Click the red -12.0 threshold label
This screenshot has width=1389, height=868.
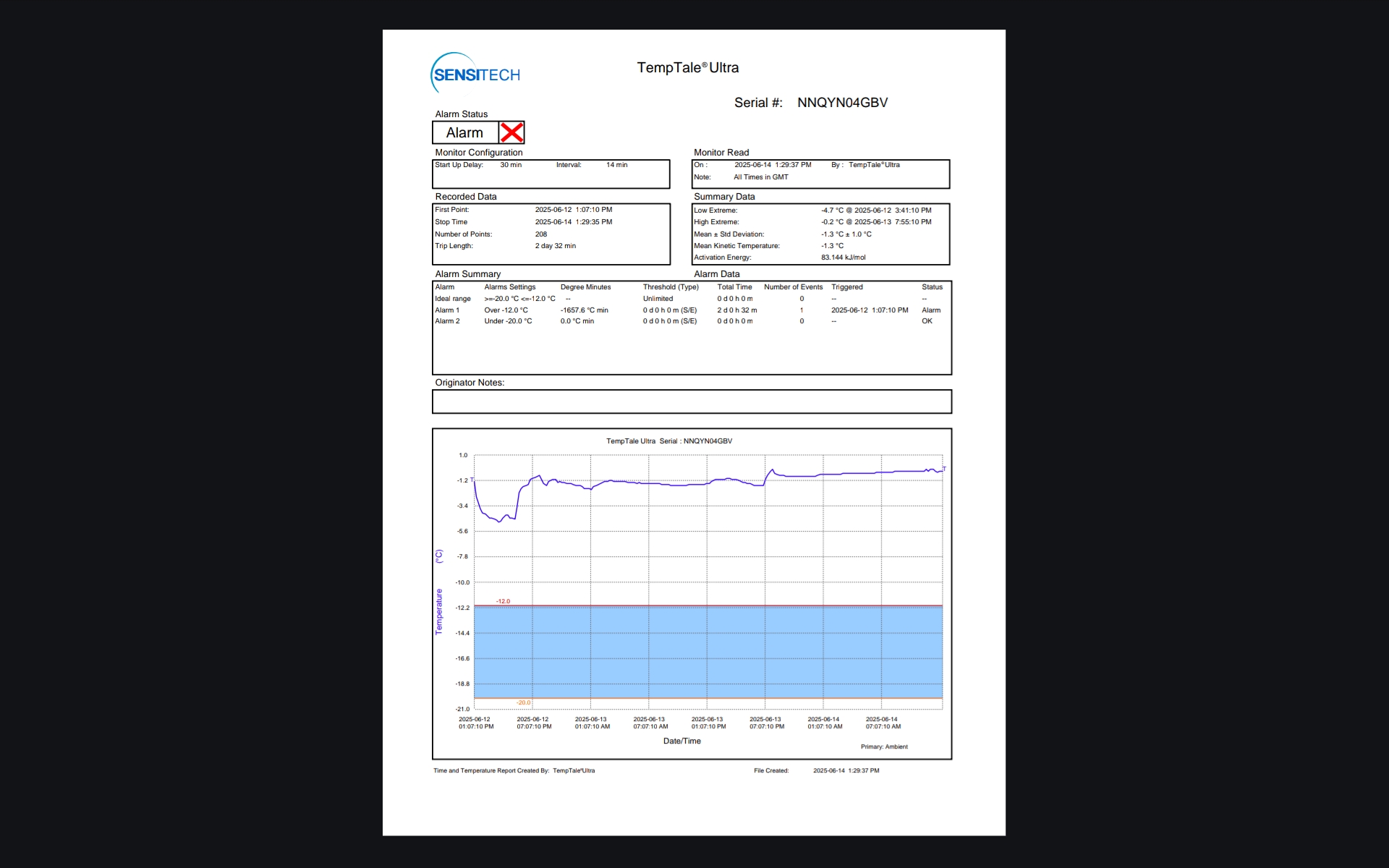coord(503,602)
